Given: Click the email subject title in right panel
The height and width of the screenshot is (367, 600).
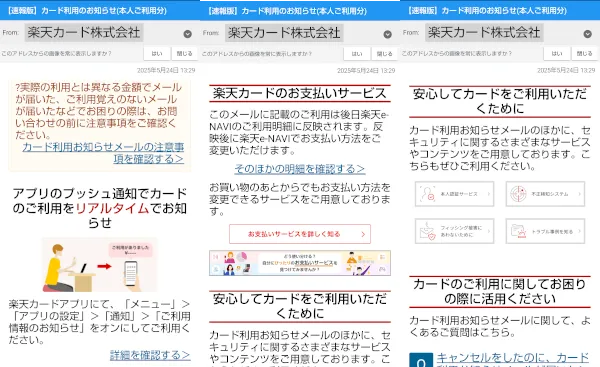Looking at the screenshot, I should point(487,10).
